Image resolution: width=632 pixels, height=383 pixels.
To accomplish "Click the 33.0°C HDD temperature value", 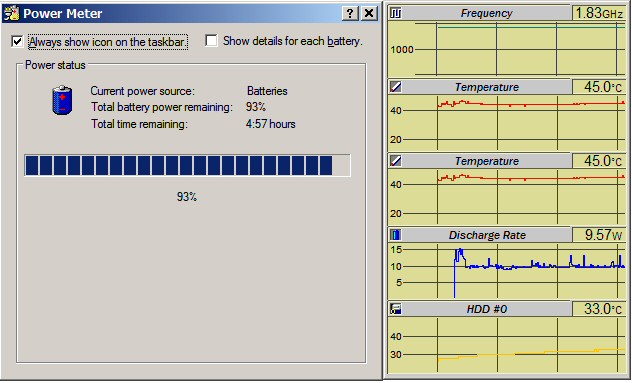I will [x=599, y=309].
